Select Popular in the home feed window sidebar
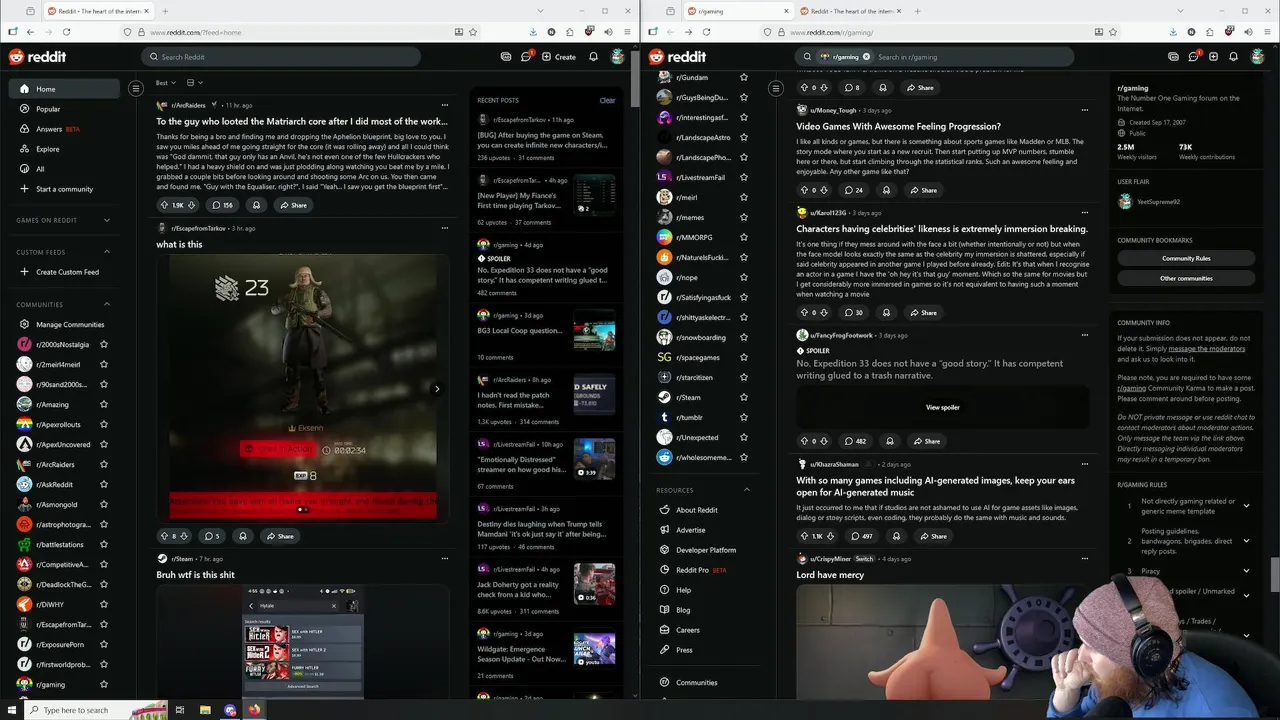 pos(64,109)
